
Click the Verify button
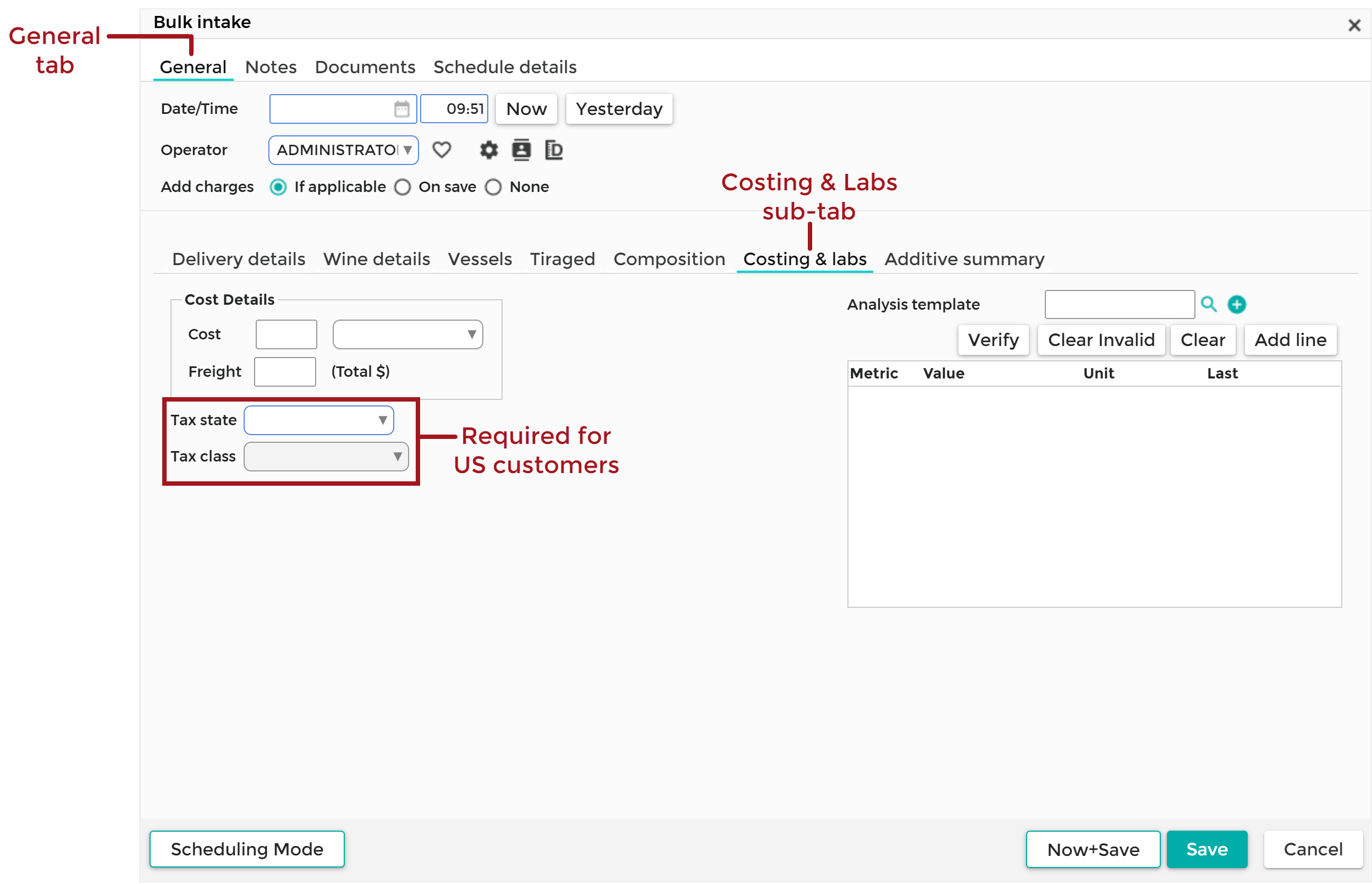point(993,340)
